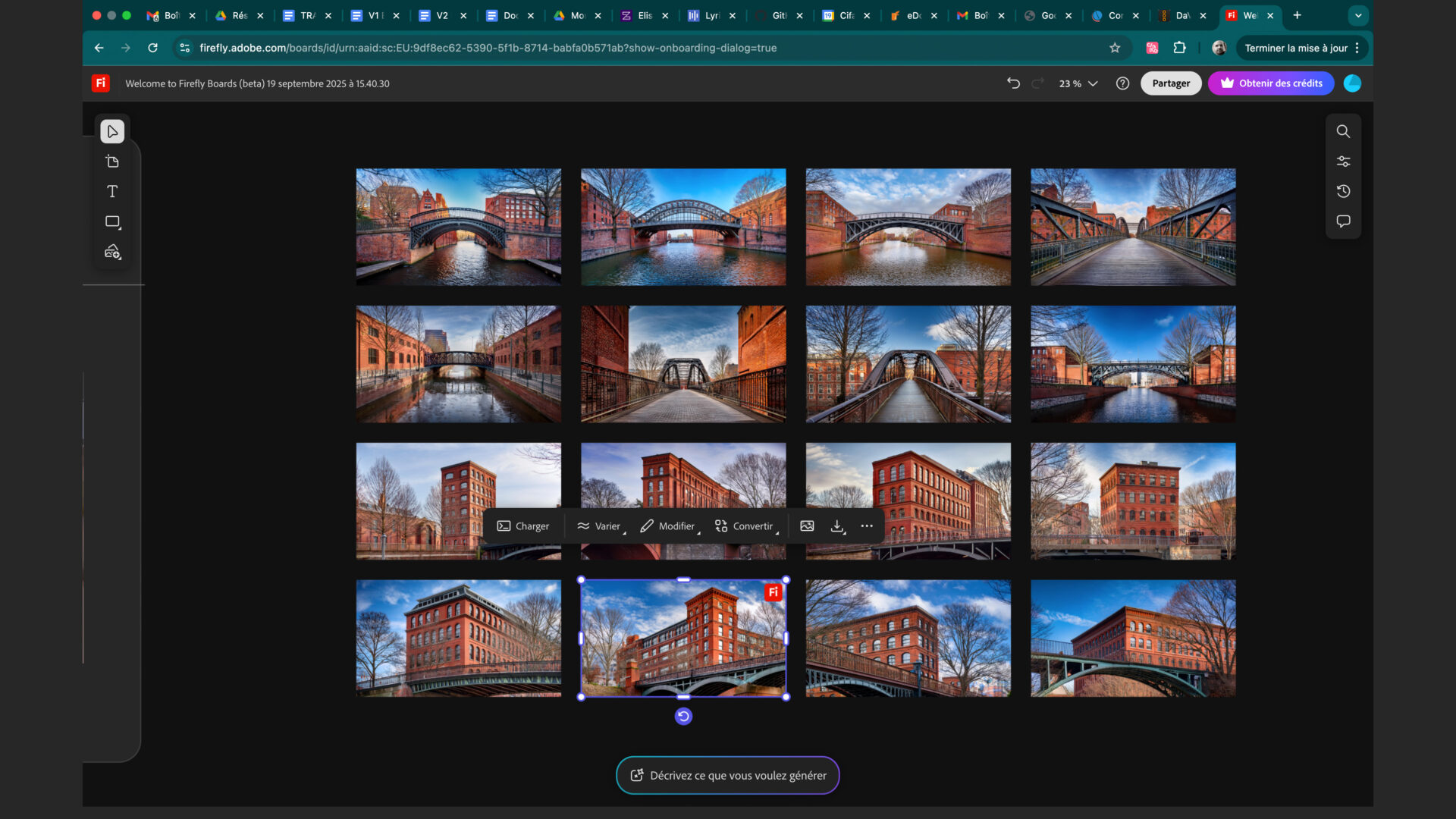Click the undo arrow in header
This screenshot has height=819, width=1456.
point(1013,83)
